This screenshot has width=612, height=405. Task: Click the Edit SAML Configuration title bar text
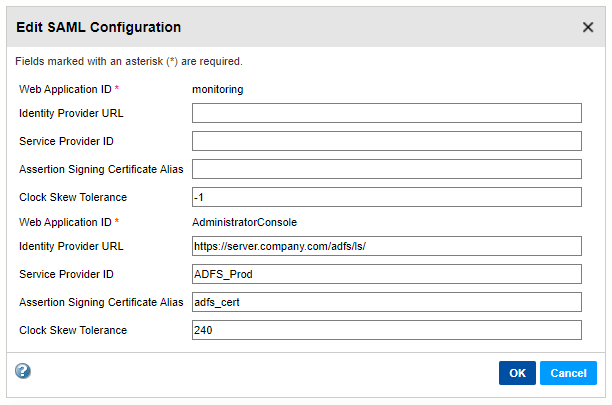98,27
